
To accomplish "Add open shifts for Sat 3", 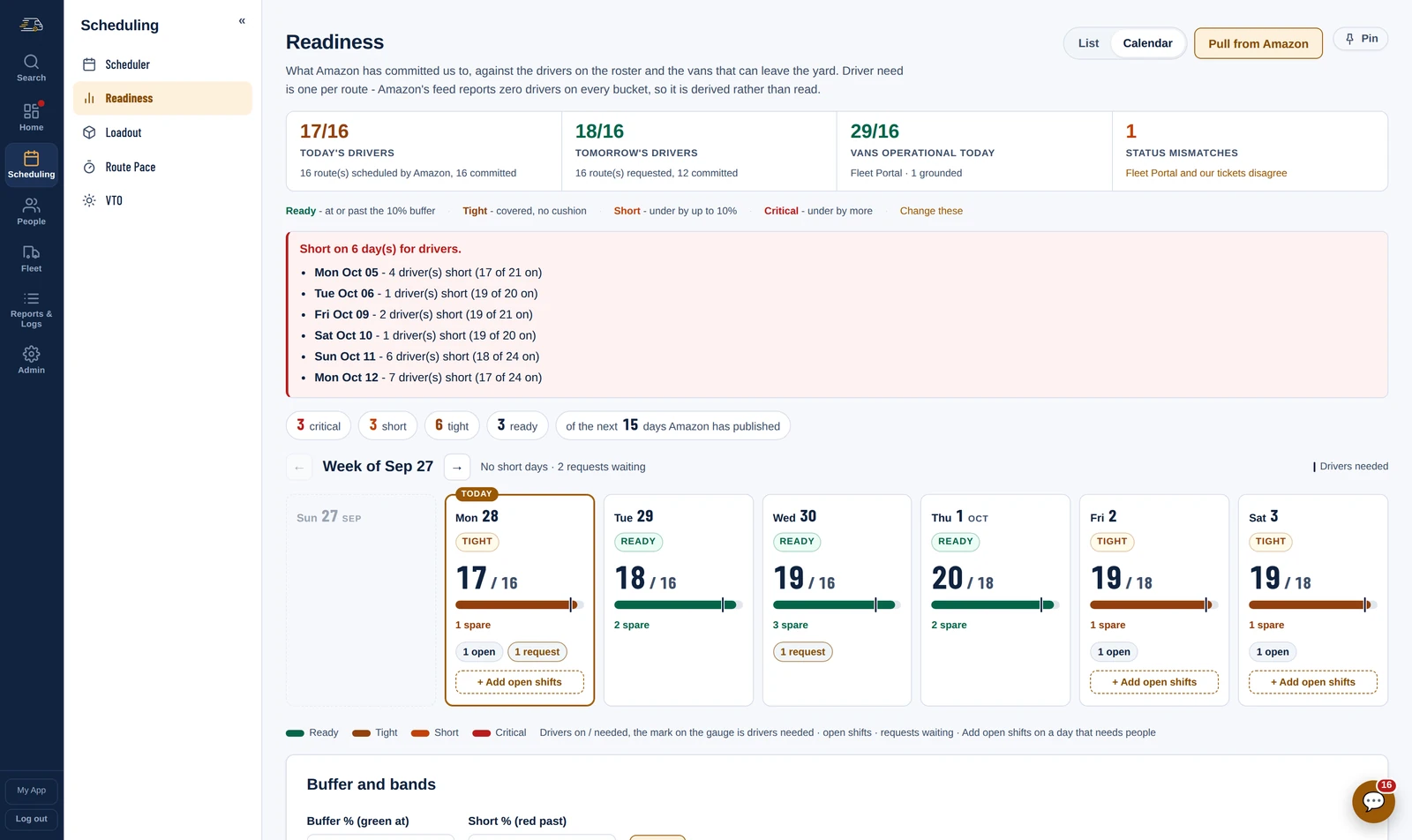I will pyautogui.click(x=1313, y=682).
